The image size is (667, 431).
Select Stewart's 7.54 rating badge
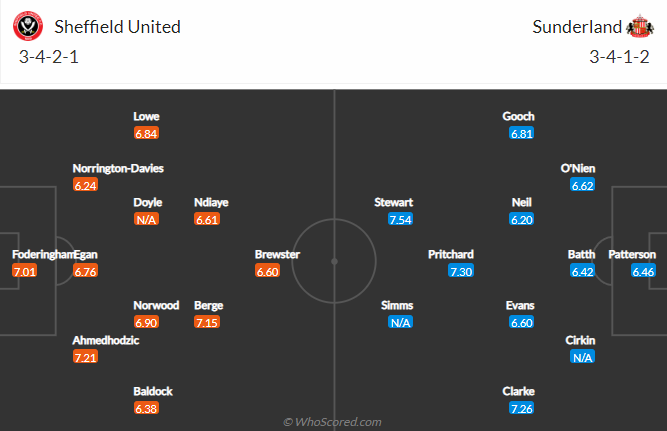click(400, 220)
